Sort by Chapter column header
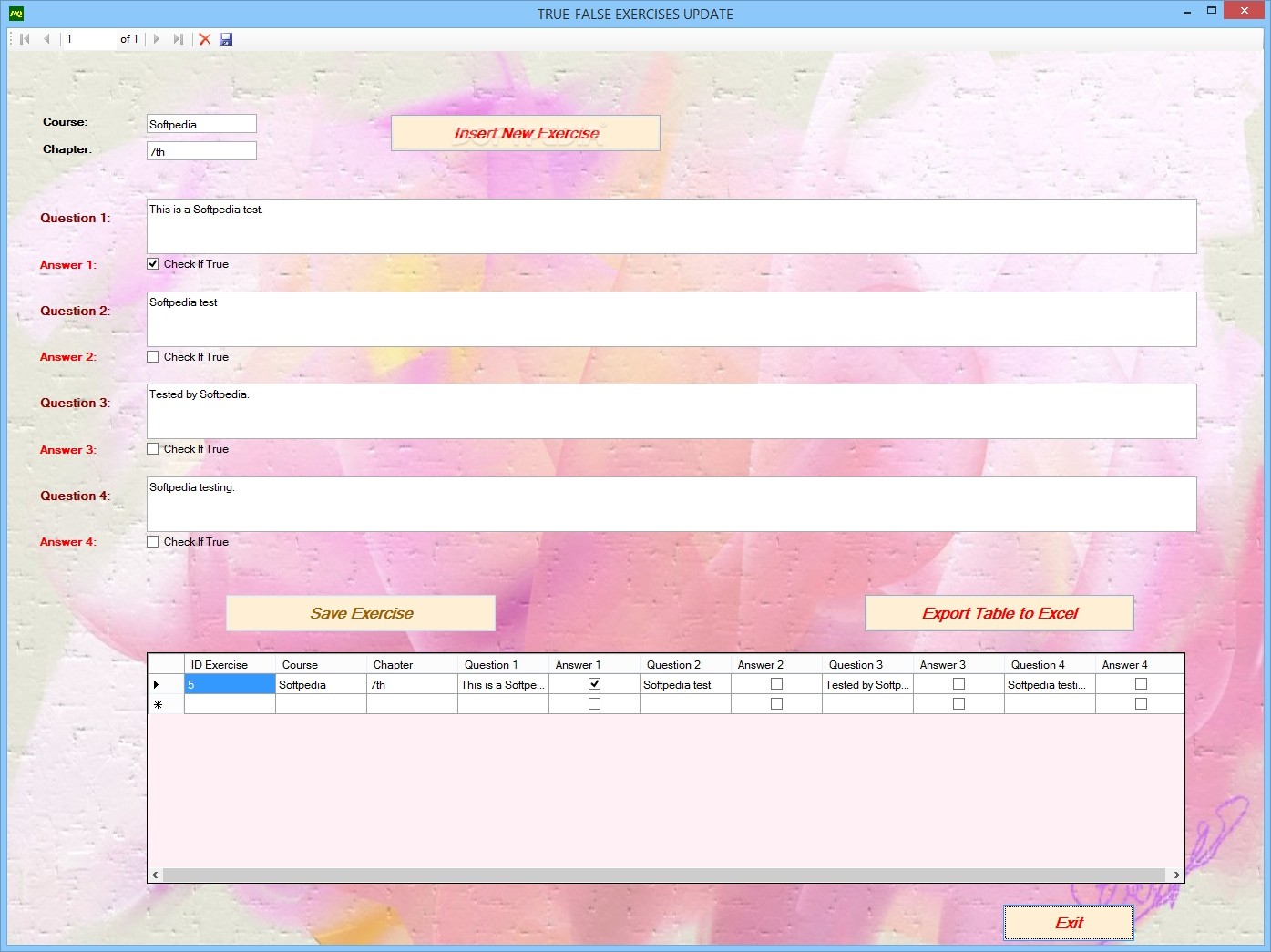 coord(412,664)
